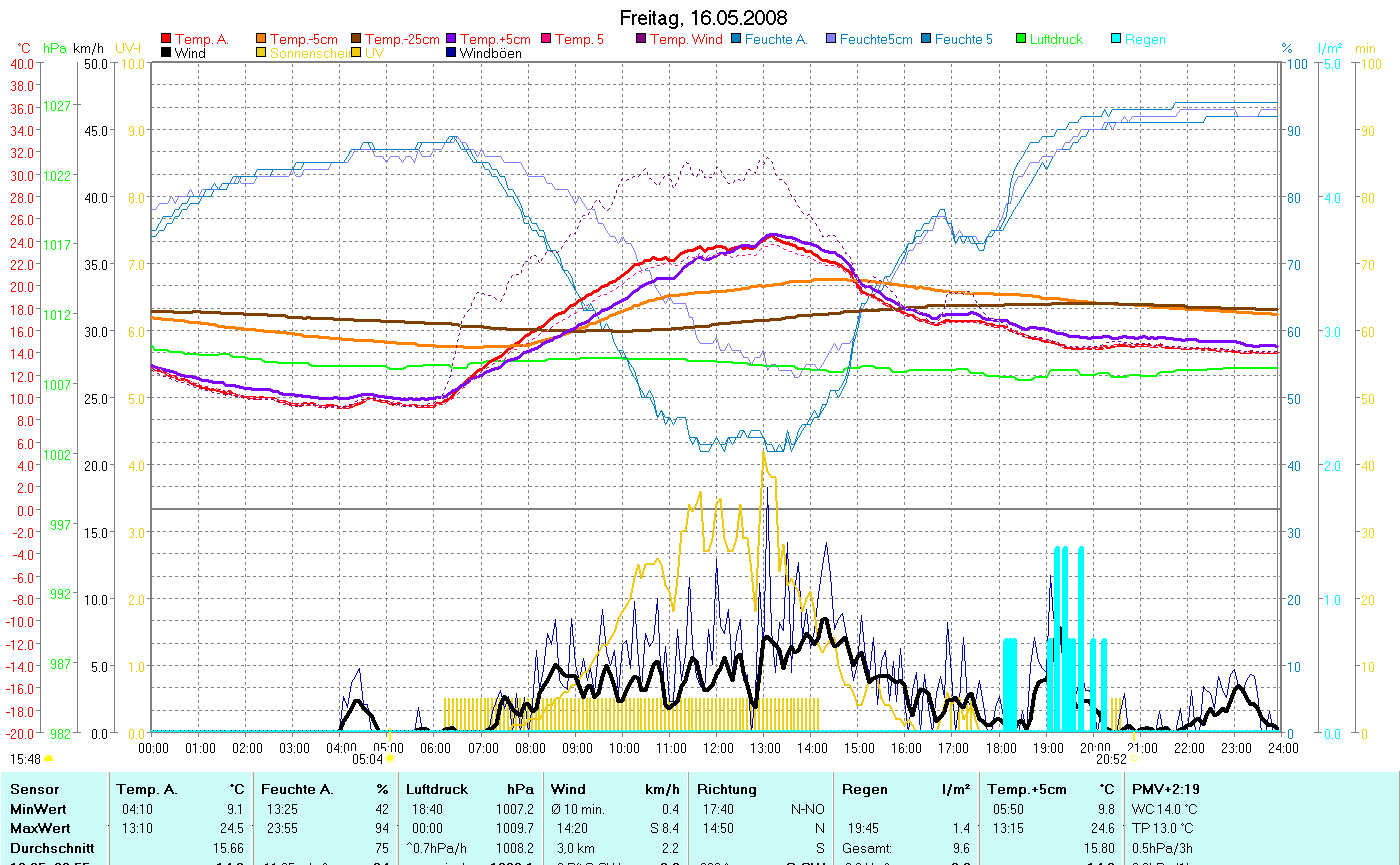Screen dimensions: 1400x865
Task: Click the purple Temp.+5cm legend square
Action: (451, 40)
